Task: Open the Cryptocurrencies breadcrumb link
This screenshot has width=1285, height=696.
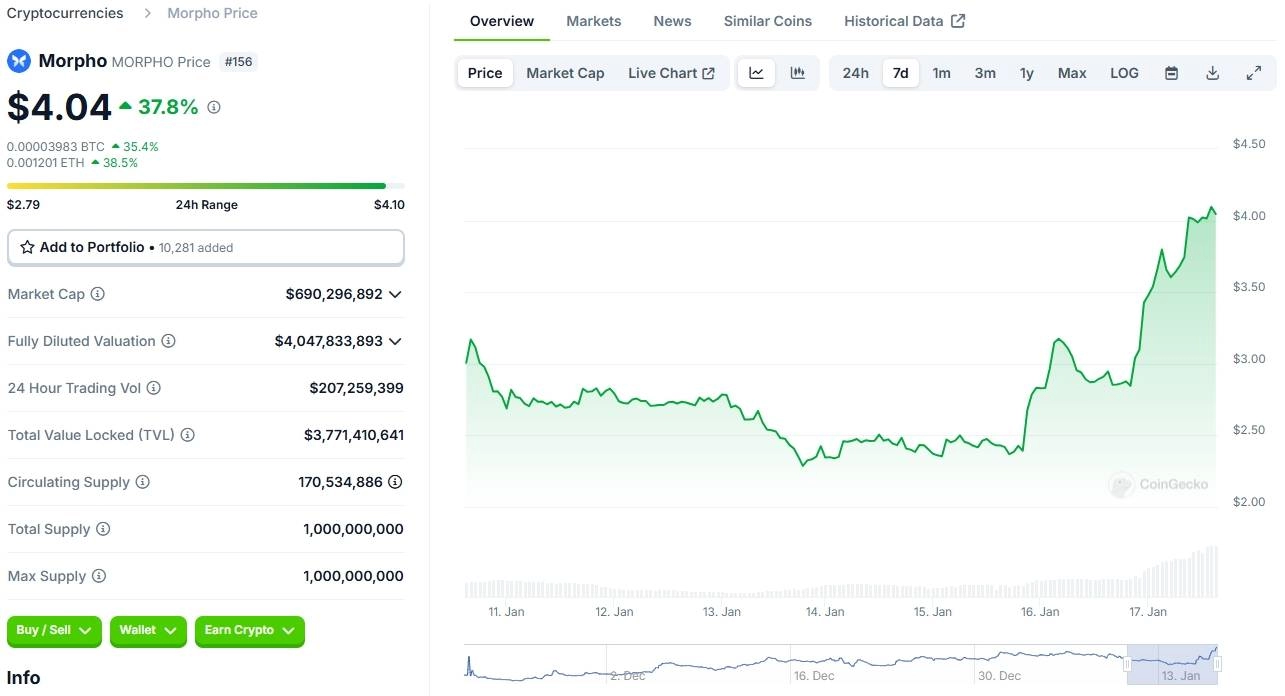Action: pyautogui.click(x=65, y=13)
